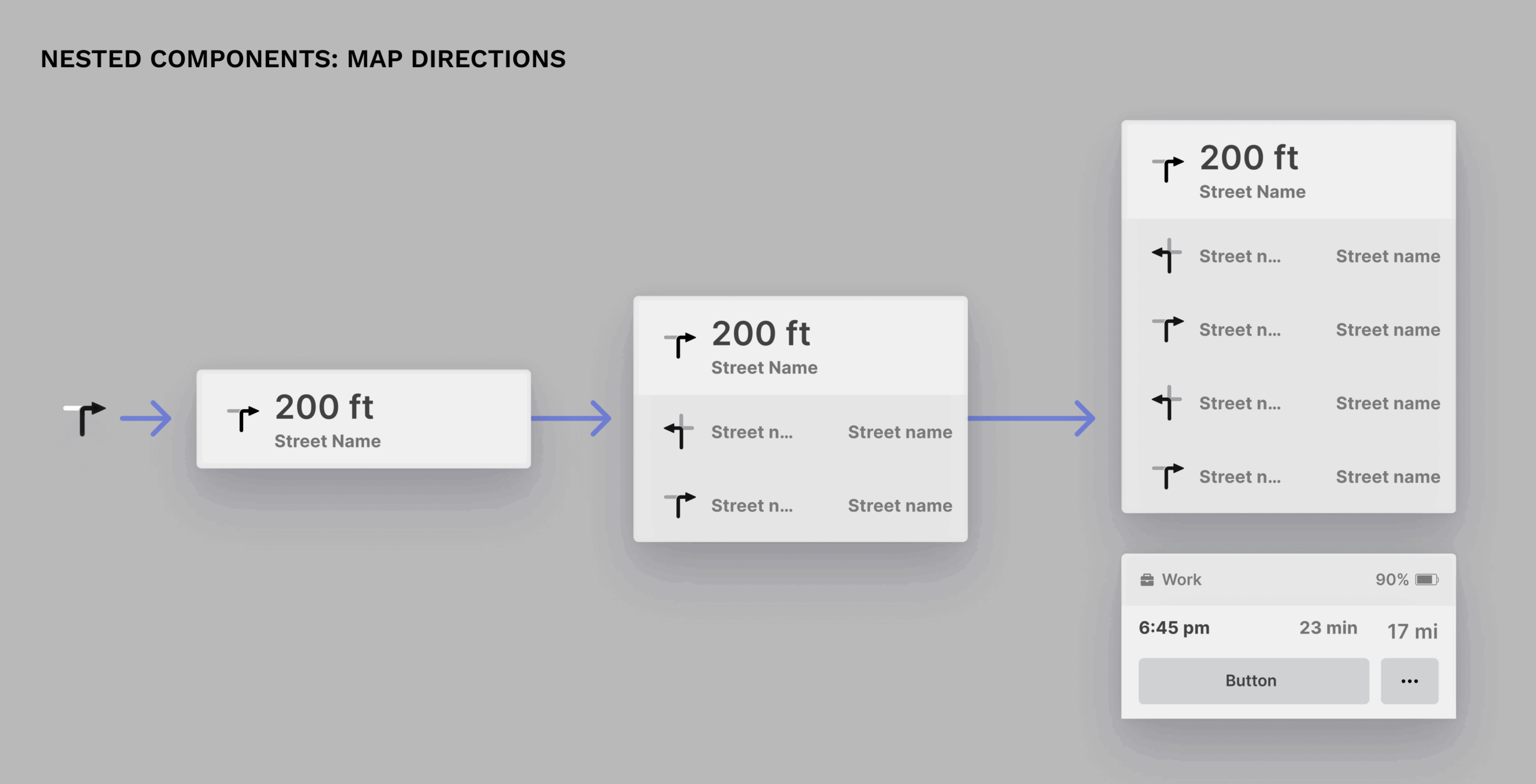Click the 6:45 pm arrival time

[x=1174, y=627]
